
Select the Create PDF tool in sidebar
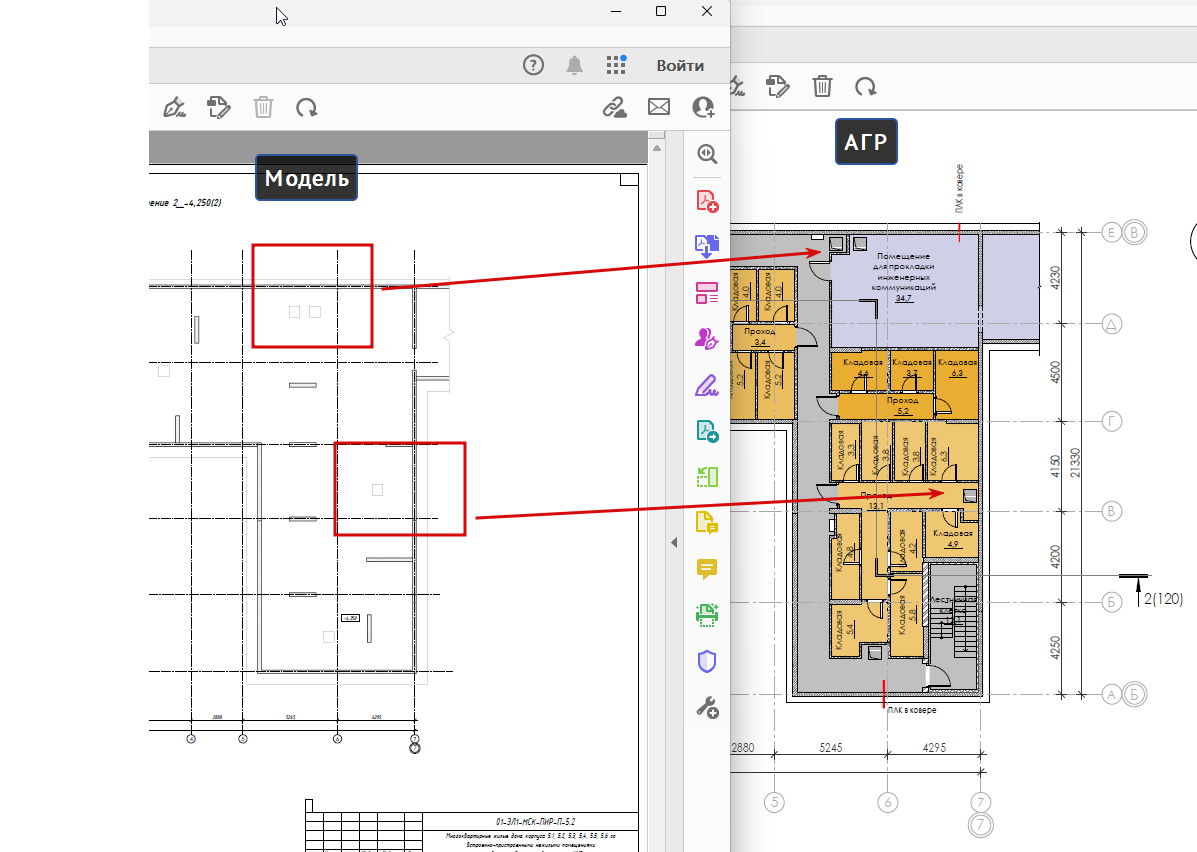click(x=707, y=201)
